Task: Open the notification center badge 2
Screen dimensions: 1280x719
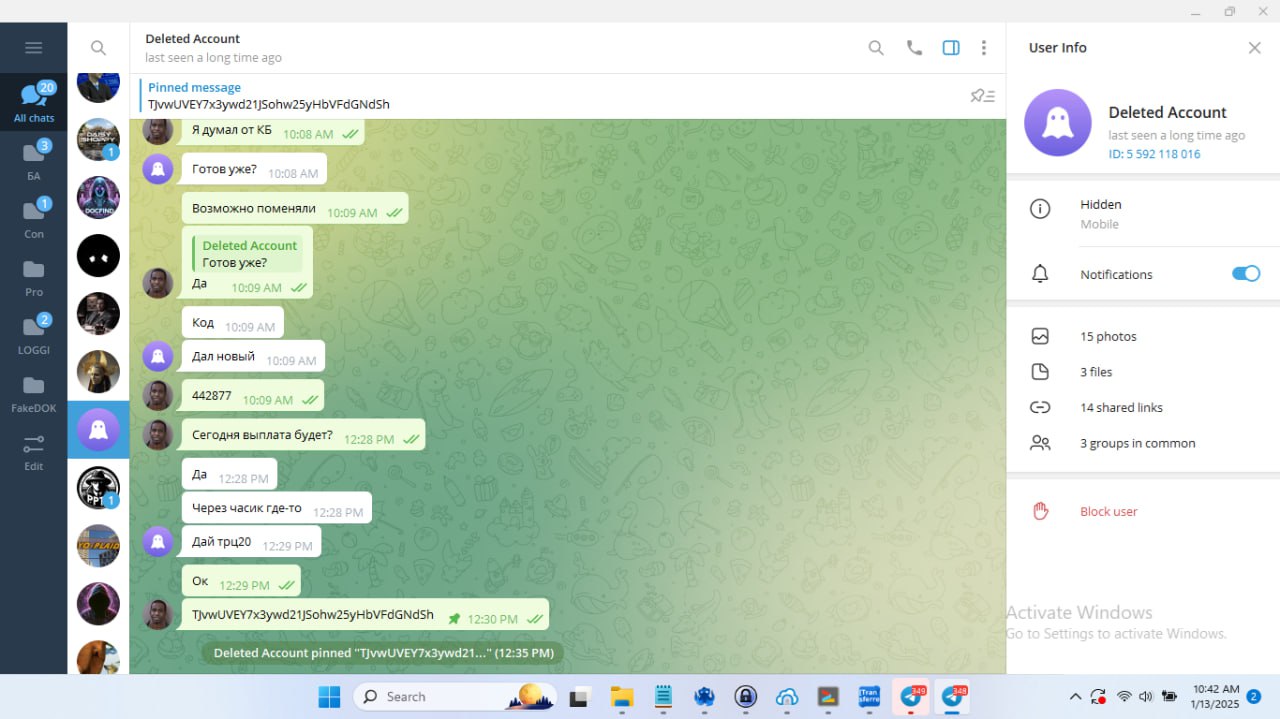Action: (1253, 697)
